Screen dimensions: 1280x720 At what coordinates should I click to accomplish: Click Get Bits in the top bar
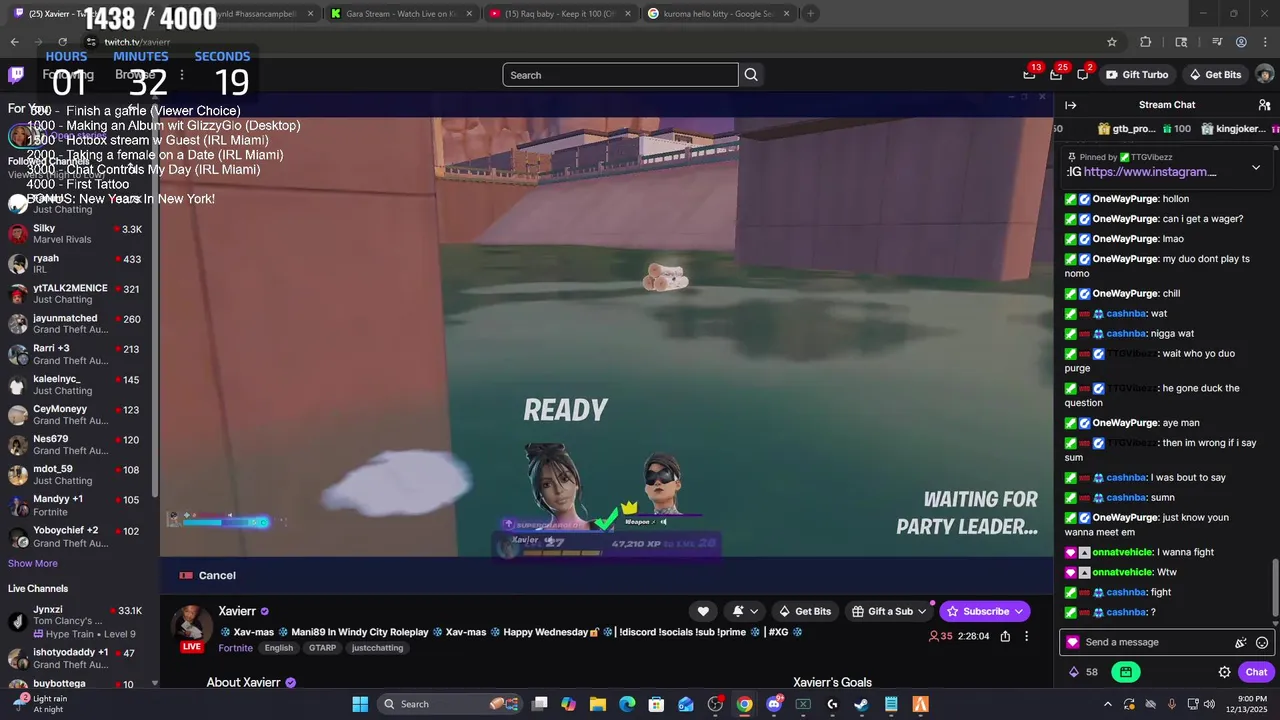[1215, 75]
